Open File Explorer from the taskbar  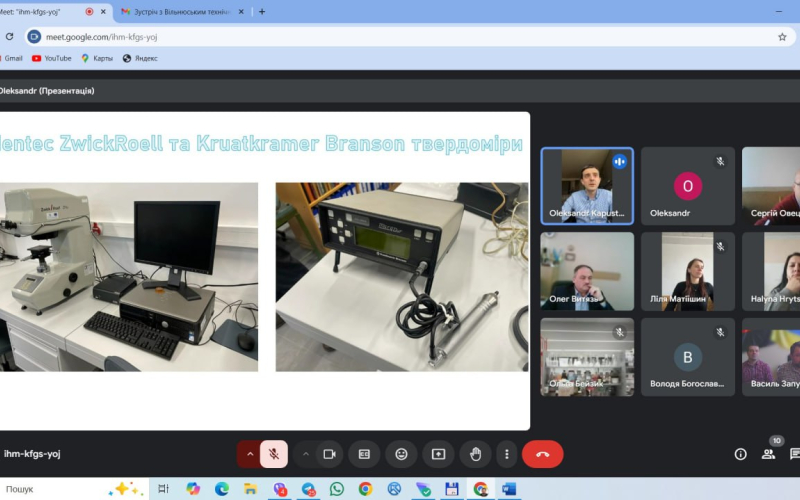(x=250, y=489)
